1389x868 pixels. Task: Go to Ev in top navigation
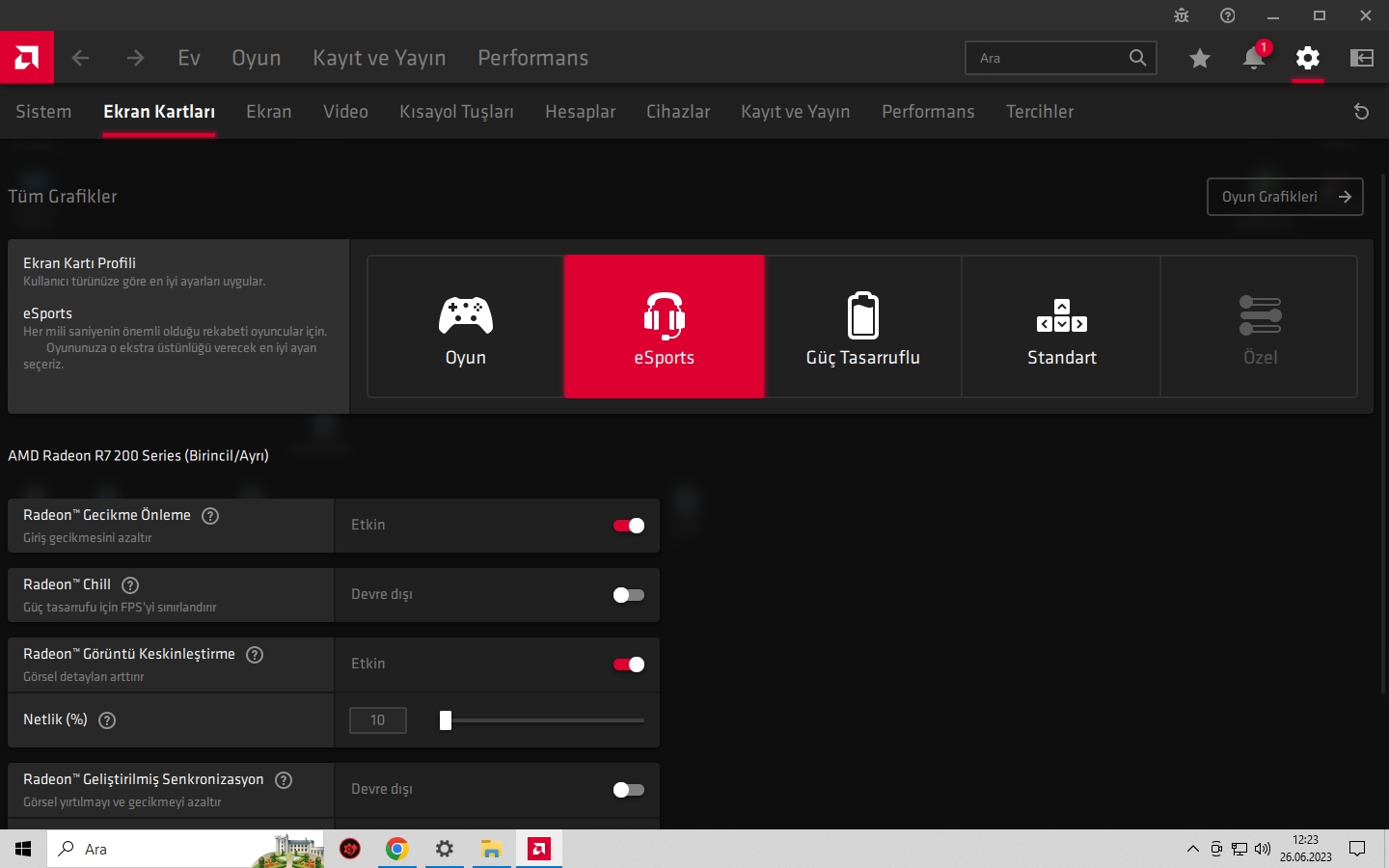coord(189,58)
